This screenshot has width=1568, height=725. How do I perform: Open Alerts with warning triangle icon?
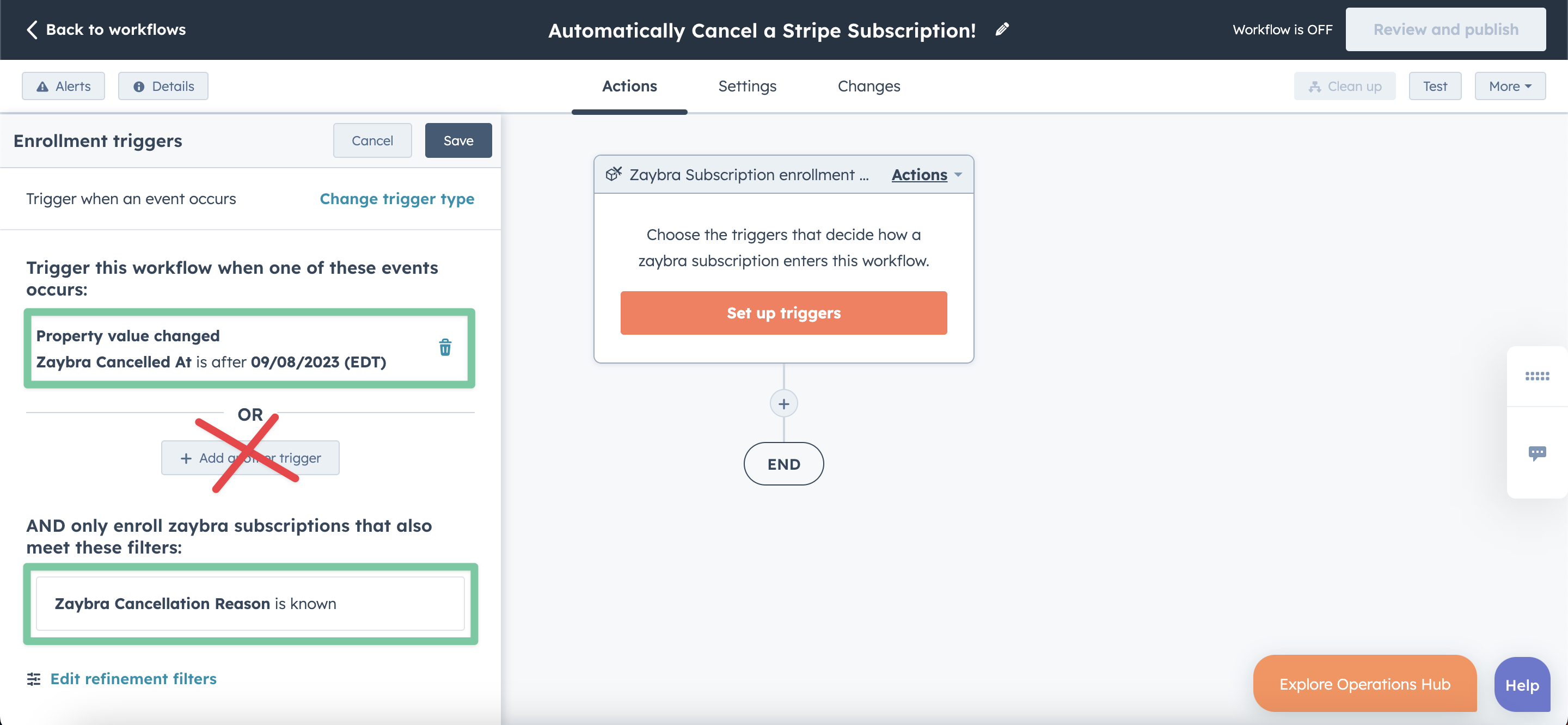63,87
